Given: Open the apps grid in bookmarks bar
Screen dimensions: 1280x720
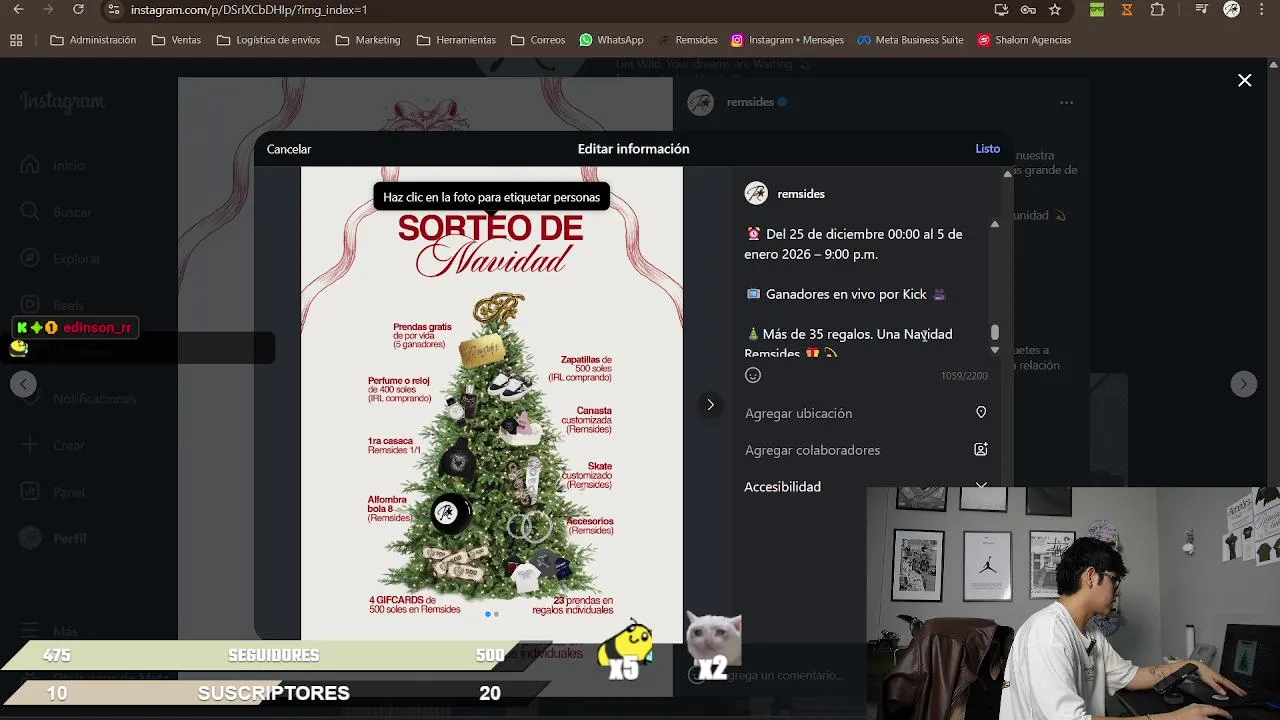Looking at the screenshot, I should pos(16,40).
